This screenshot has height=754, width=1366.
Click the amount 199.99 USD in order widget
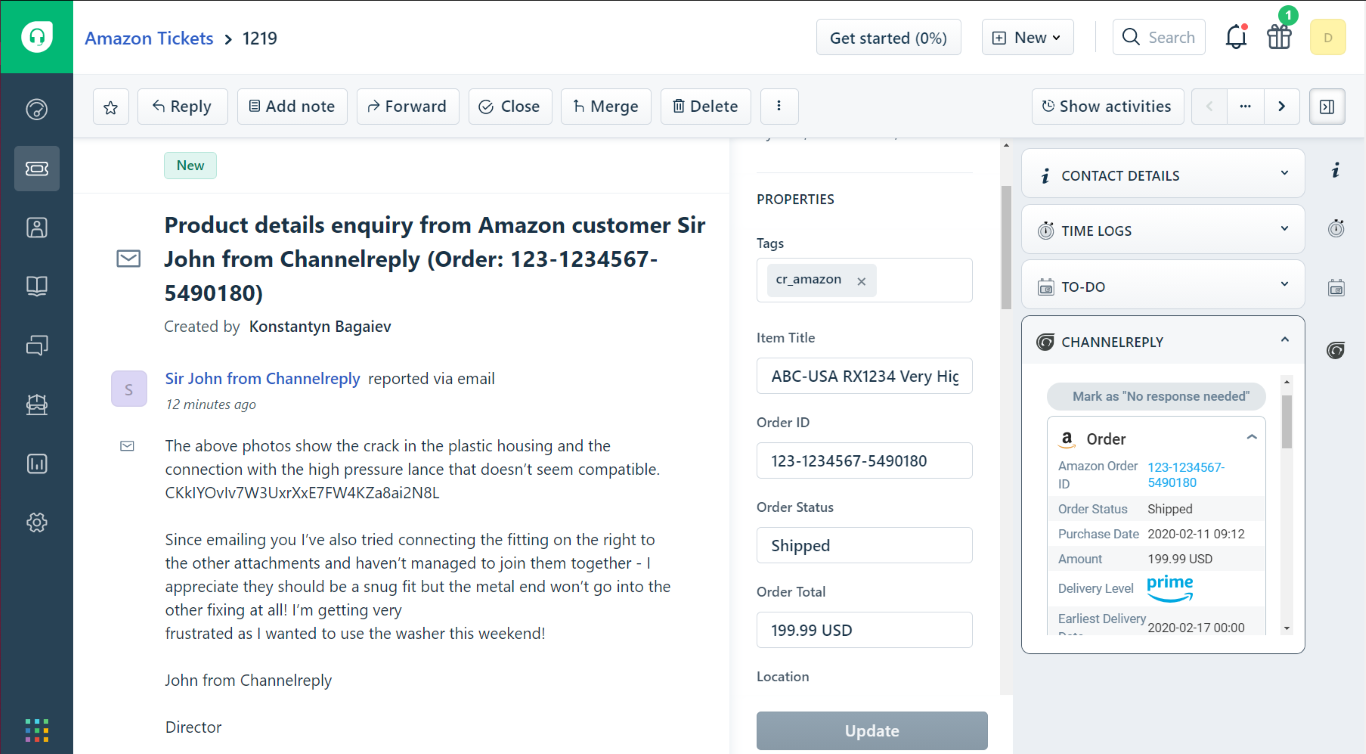[x=1180, y=559]
